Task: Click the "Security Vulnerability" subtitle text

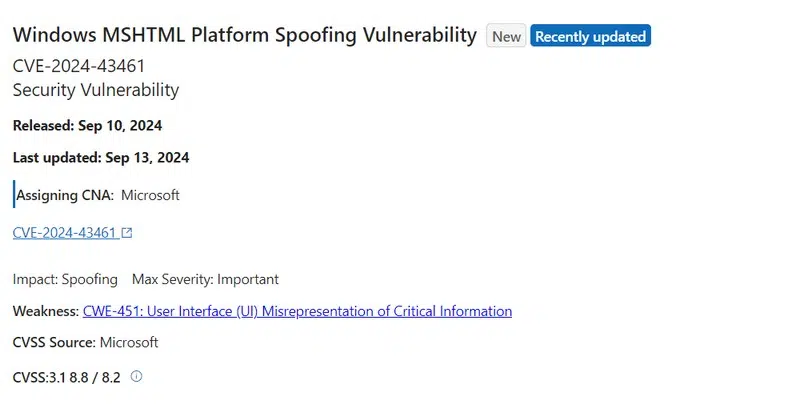Action: (96, 90)
